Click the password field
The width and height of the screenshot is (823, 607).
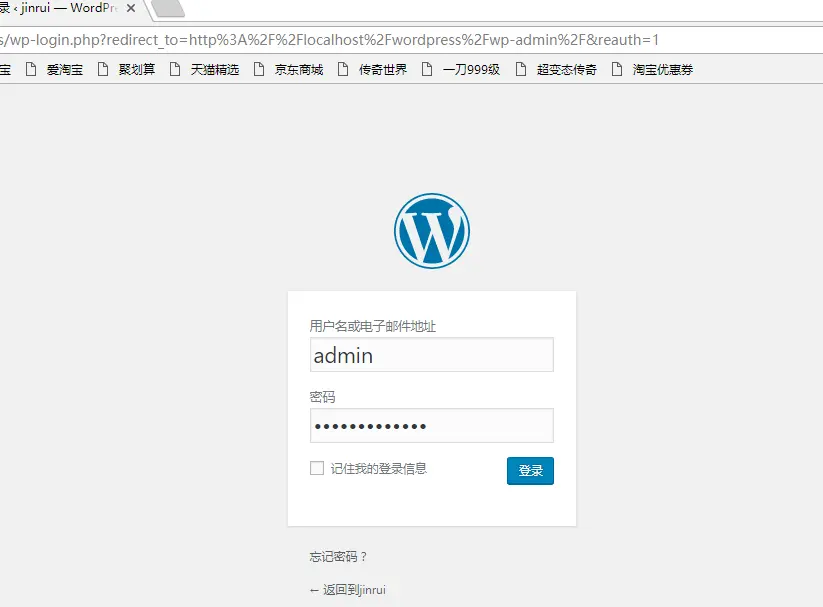tap(431, 426)
